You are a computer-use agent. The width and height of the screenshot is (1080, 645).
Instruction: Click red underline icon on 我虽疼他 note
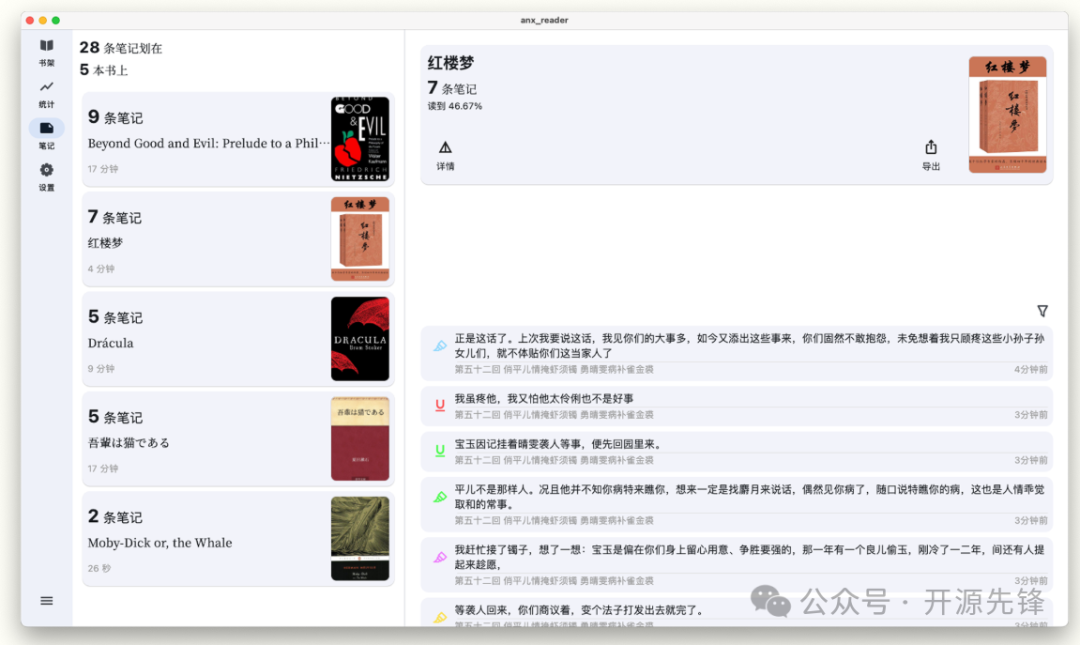pos(439,405)
